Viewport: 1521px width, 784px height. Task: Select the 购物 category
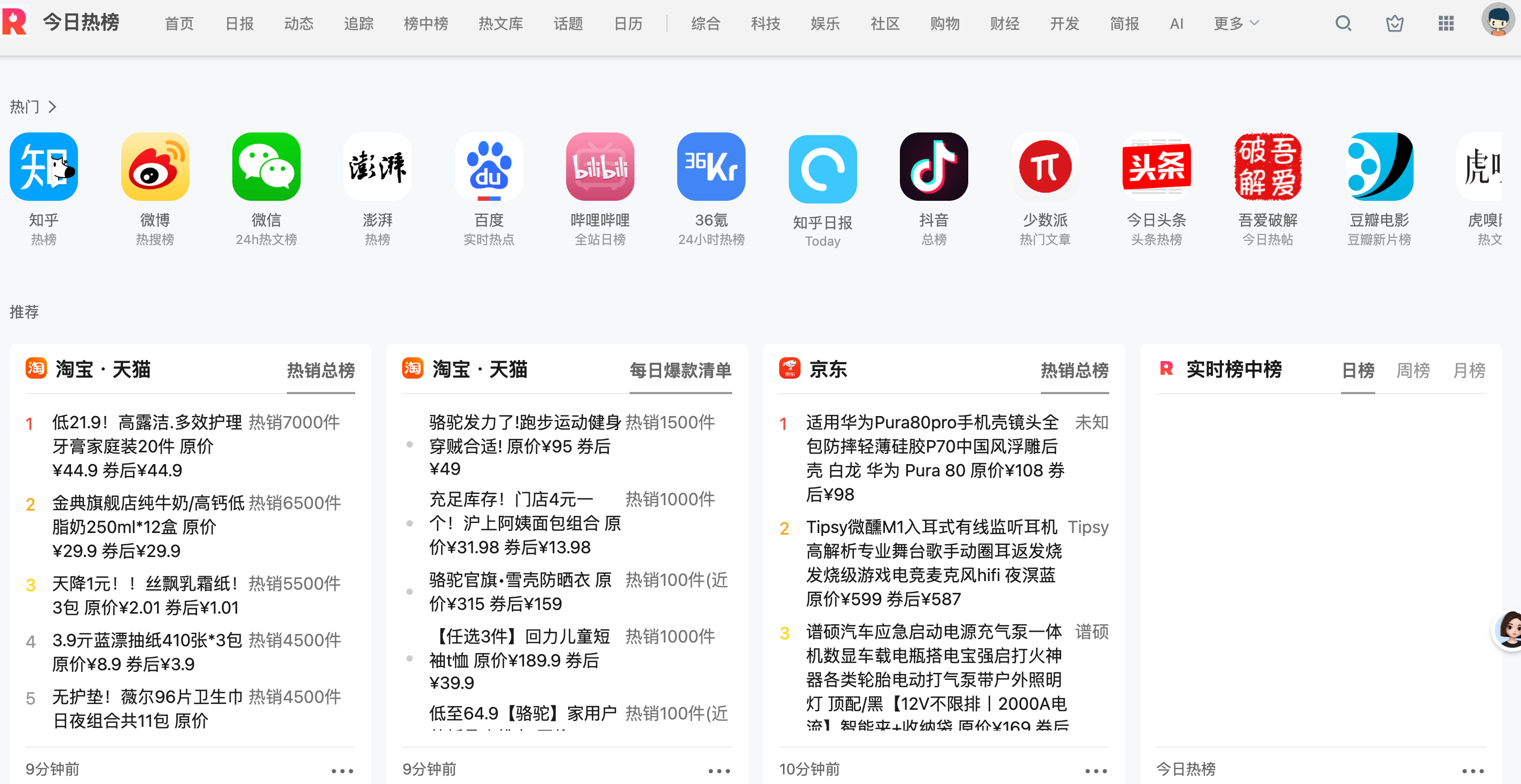[945, 23]
